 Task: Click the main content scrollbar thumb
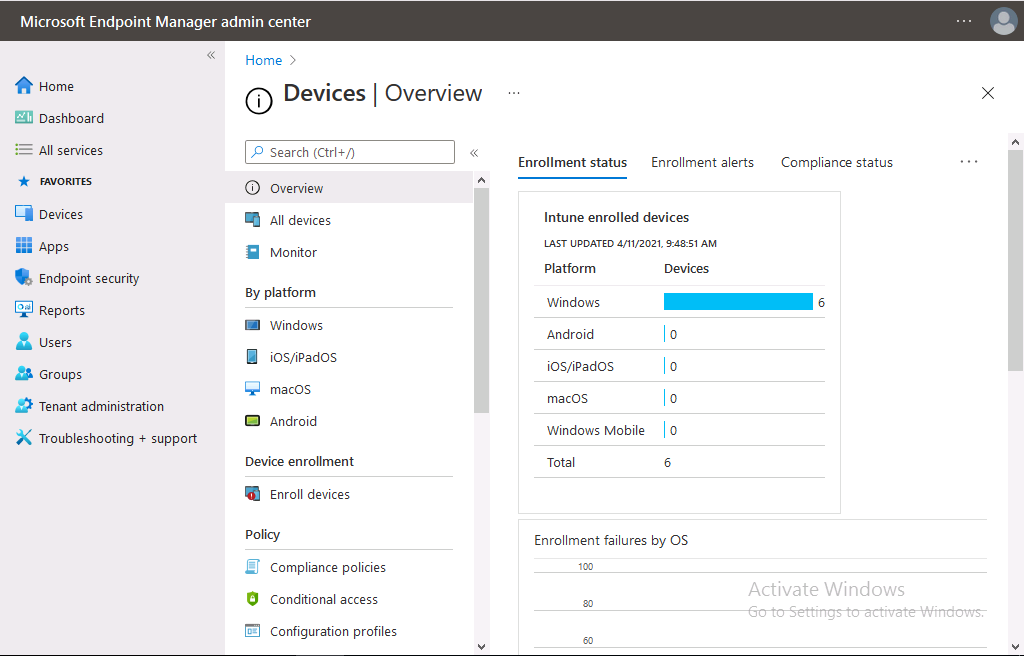point(1015,261)
